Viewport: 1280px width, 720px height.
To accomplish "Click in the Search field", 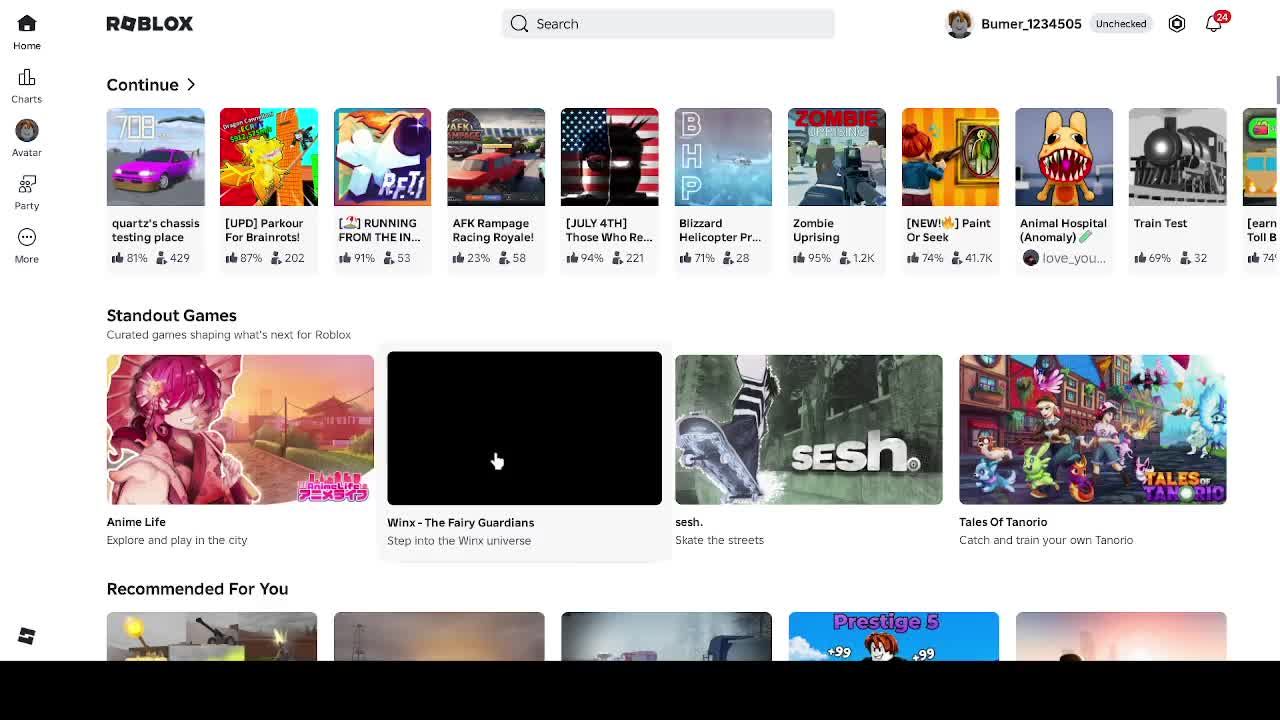I will (668, 24).
